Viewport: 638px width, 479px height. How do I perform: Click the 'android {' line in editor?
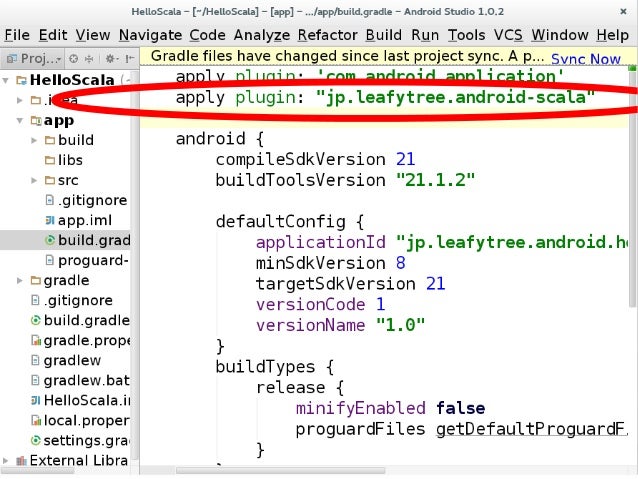click(x=220, y=139)
